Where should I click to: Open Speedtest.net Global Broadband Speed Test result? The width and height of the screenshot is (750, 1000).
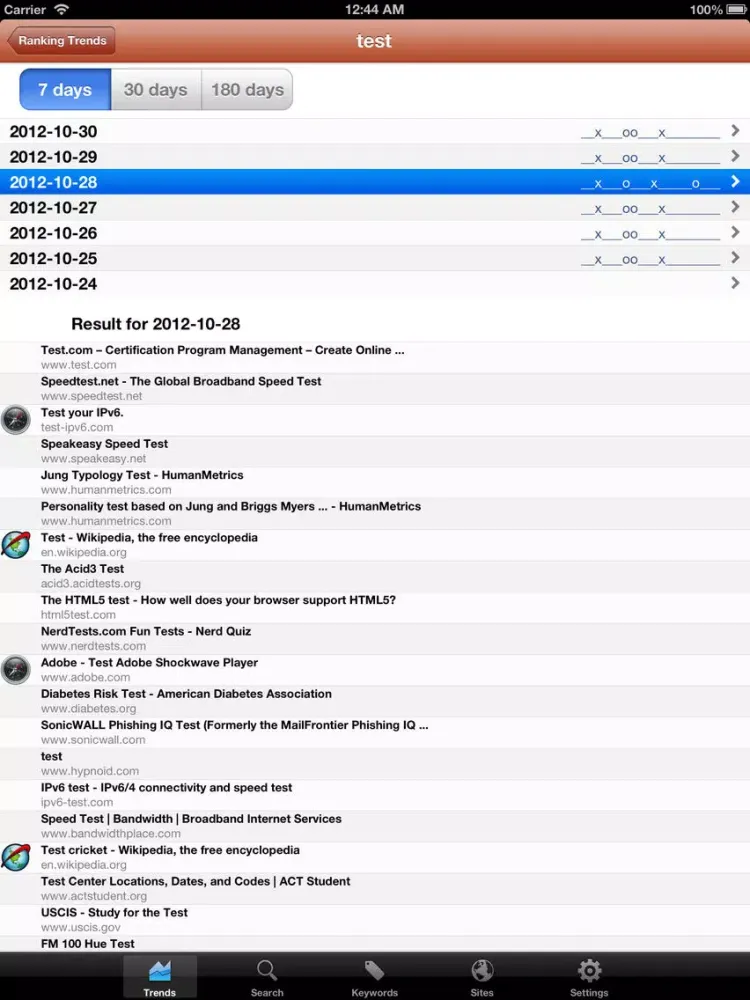tap(375, 388)
